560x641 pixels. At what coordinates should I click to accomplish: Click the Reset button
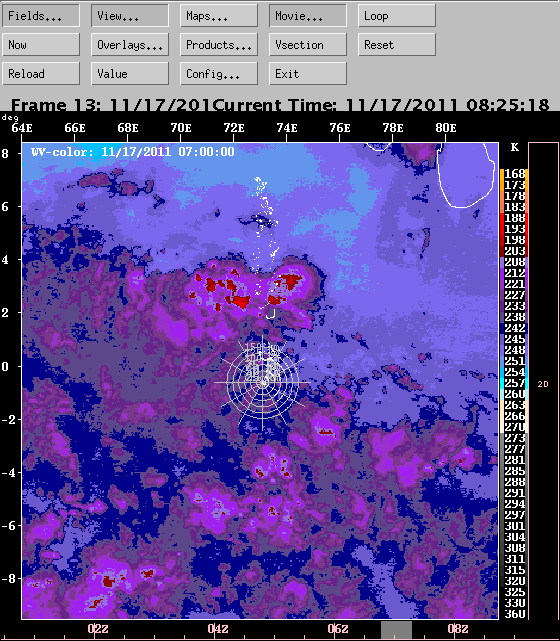coord(397,45)
